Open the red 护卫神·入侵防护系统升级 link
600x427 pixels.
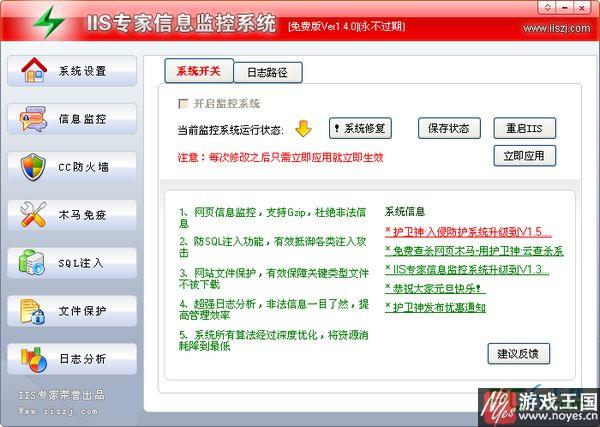[x=468, y=232]
